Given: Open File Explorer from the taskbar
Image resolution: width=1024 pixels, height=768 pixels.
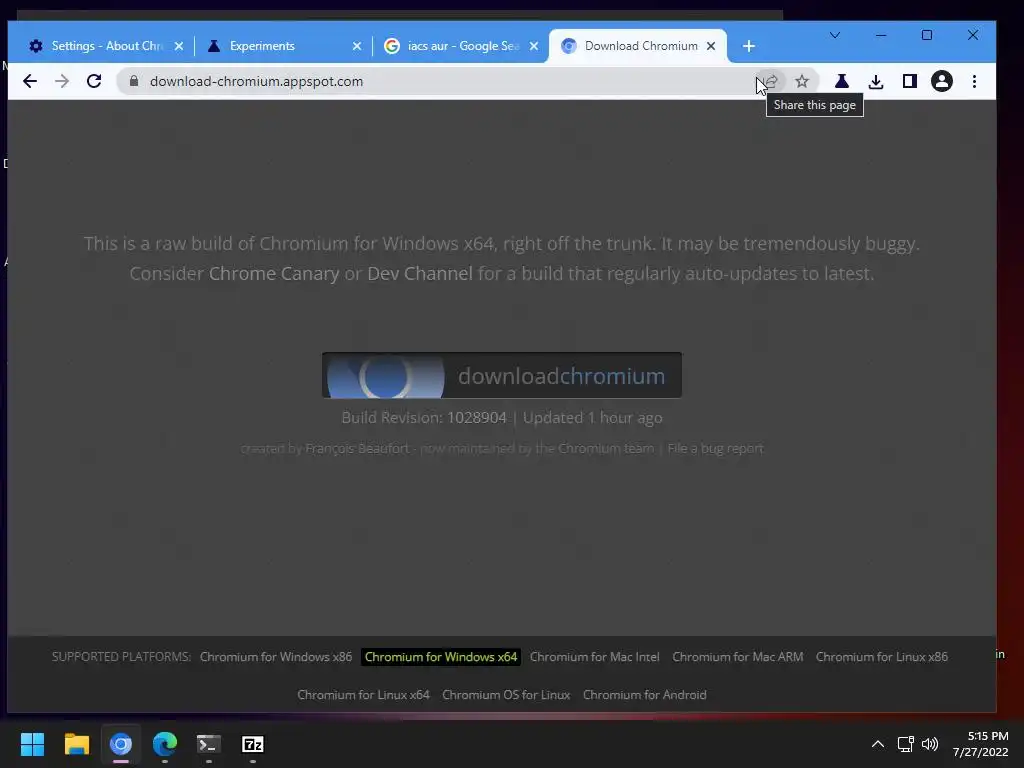Looking at the screenshot, I should (x=76, y=744).
